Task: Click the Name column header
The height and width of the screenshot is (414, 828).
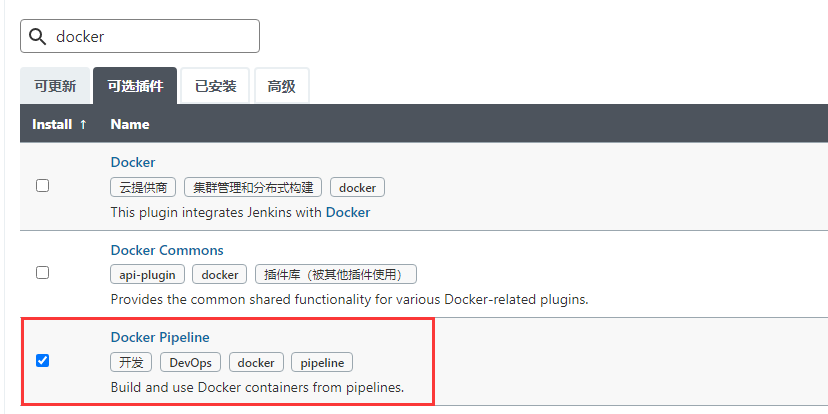Action: 130,124
